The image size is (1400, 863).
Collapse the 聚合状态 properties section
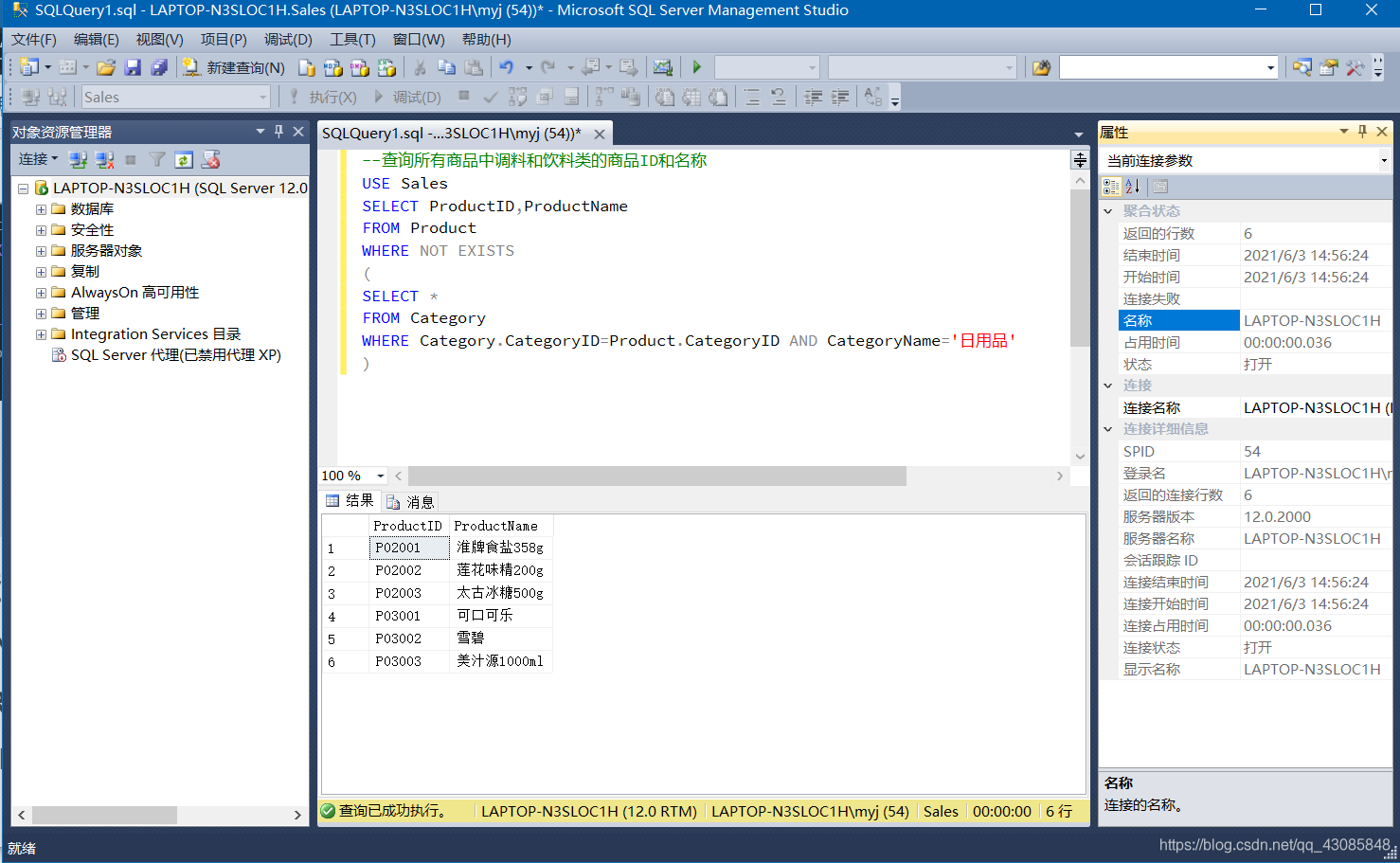coord(1108,211)
